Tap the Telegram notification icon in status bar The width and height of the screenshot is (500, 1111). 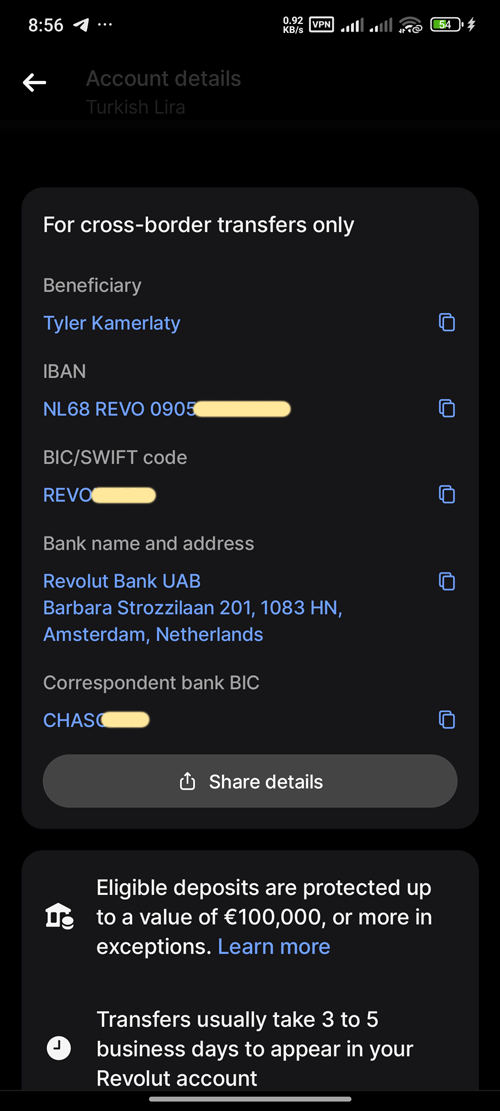[81, 25]
